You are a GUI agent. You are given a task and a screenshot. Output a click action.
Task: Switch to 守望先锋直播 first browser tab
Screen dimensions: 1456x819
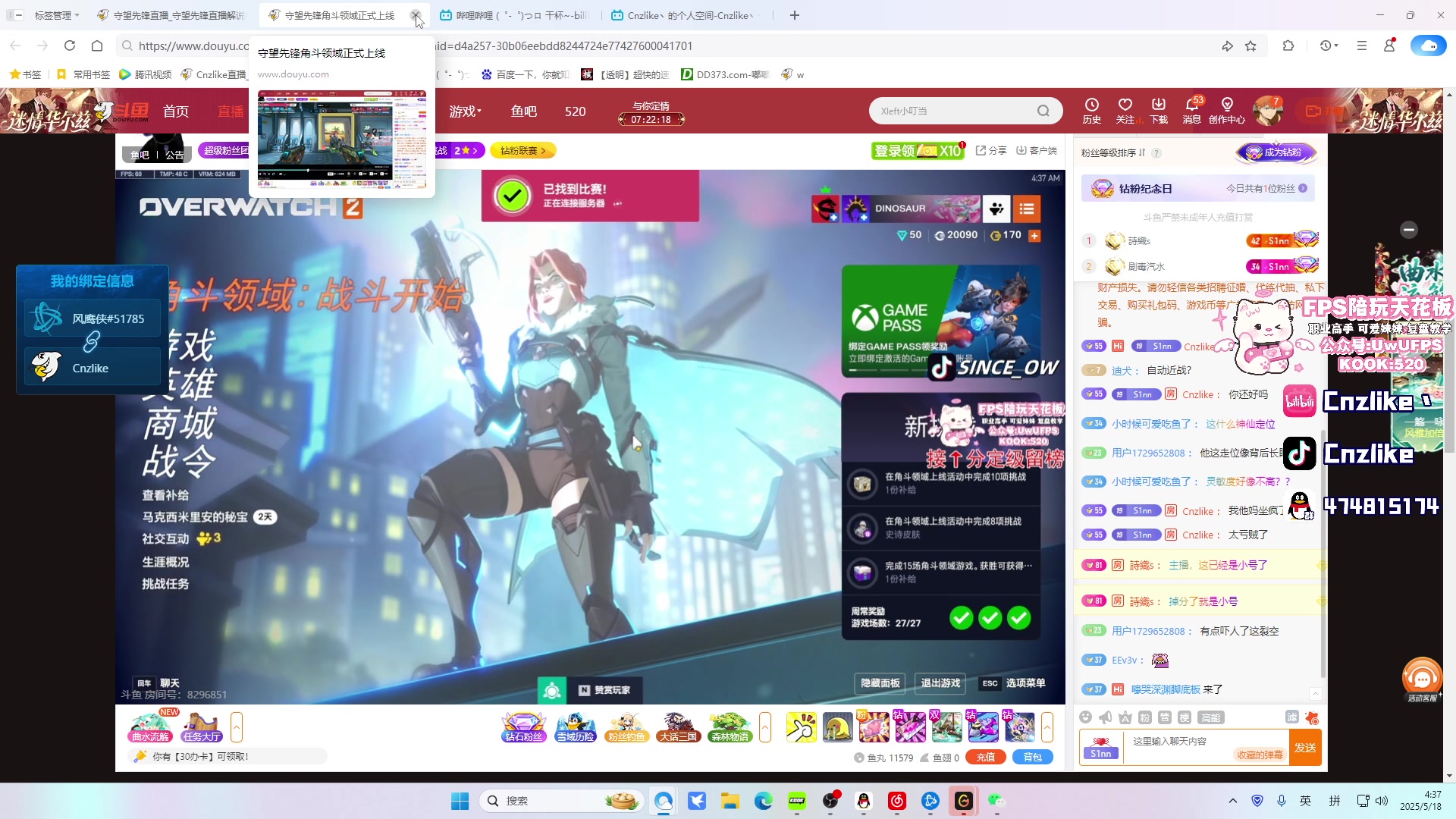click(171, 15)
